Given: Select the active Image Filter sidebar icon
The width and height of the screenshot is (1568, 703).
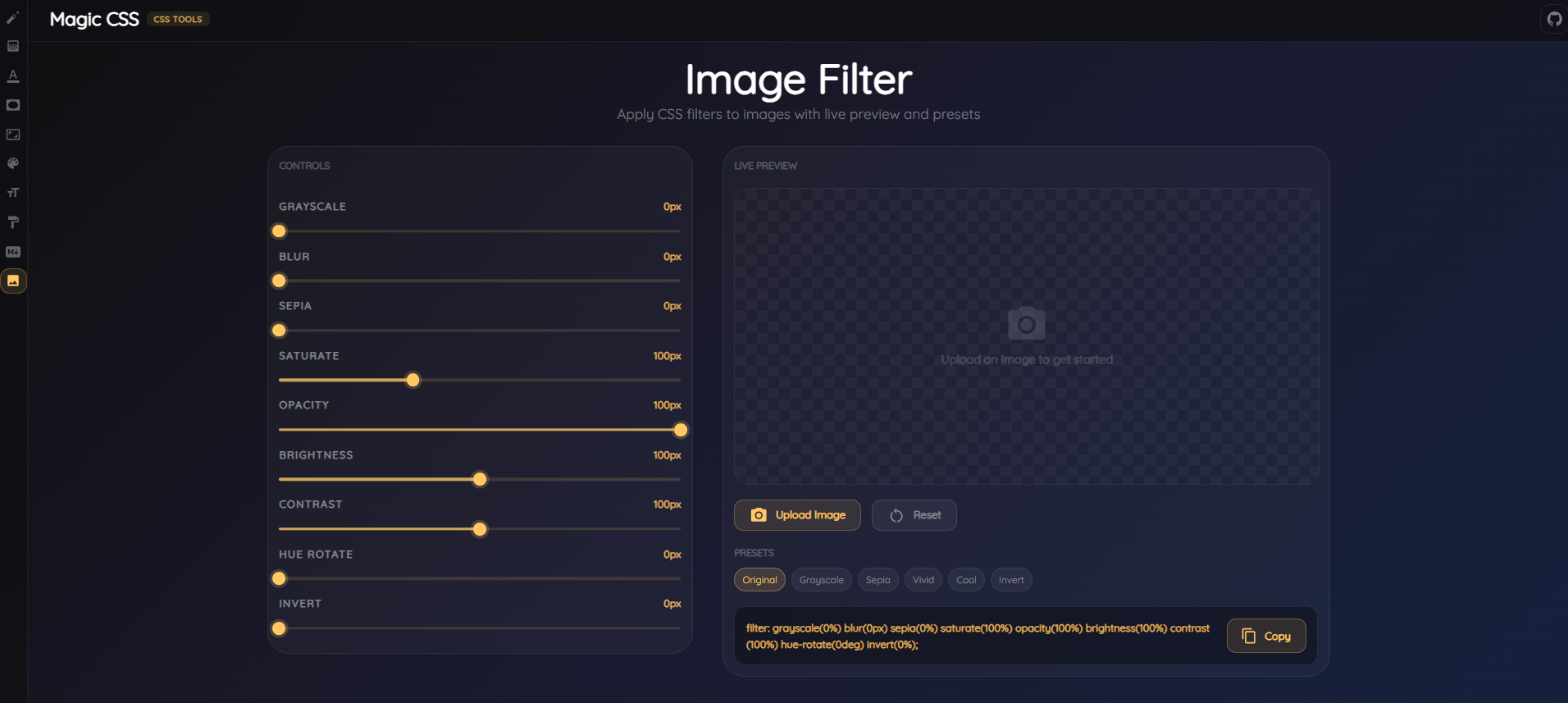Looking at the screenshot, I should 13,281.
